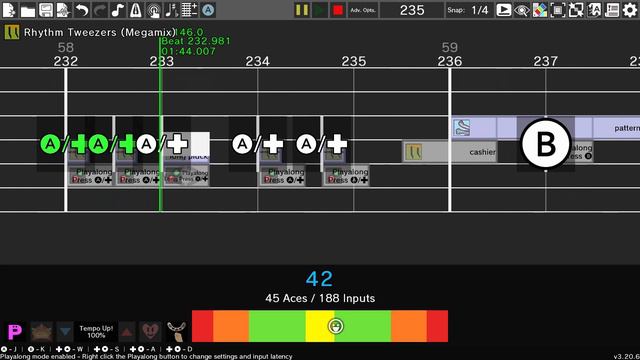Click the greyed redo arrow
640x360 pixels.
tap(100, 10)
